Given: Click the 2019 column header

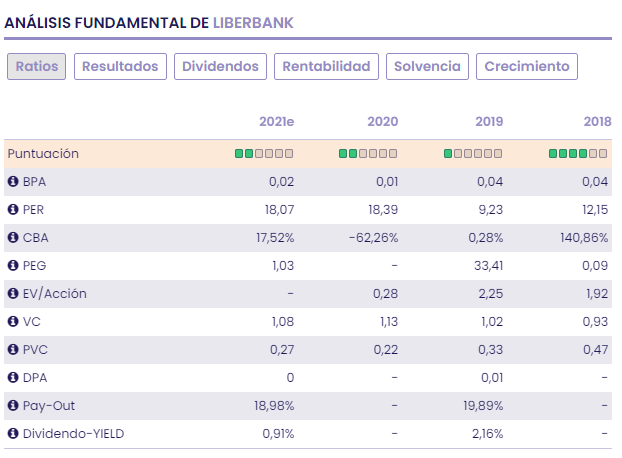Looking at the screenshot, I should click(488, 122).
